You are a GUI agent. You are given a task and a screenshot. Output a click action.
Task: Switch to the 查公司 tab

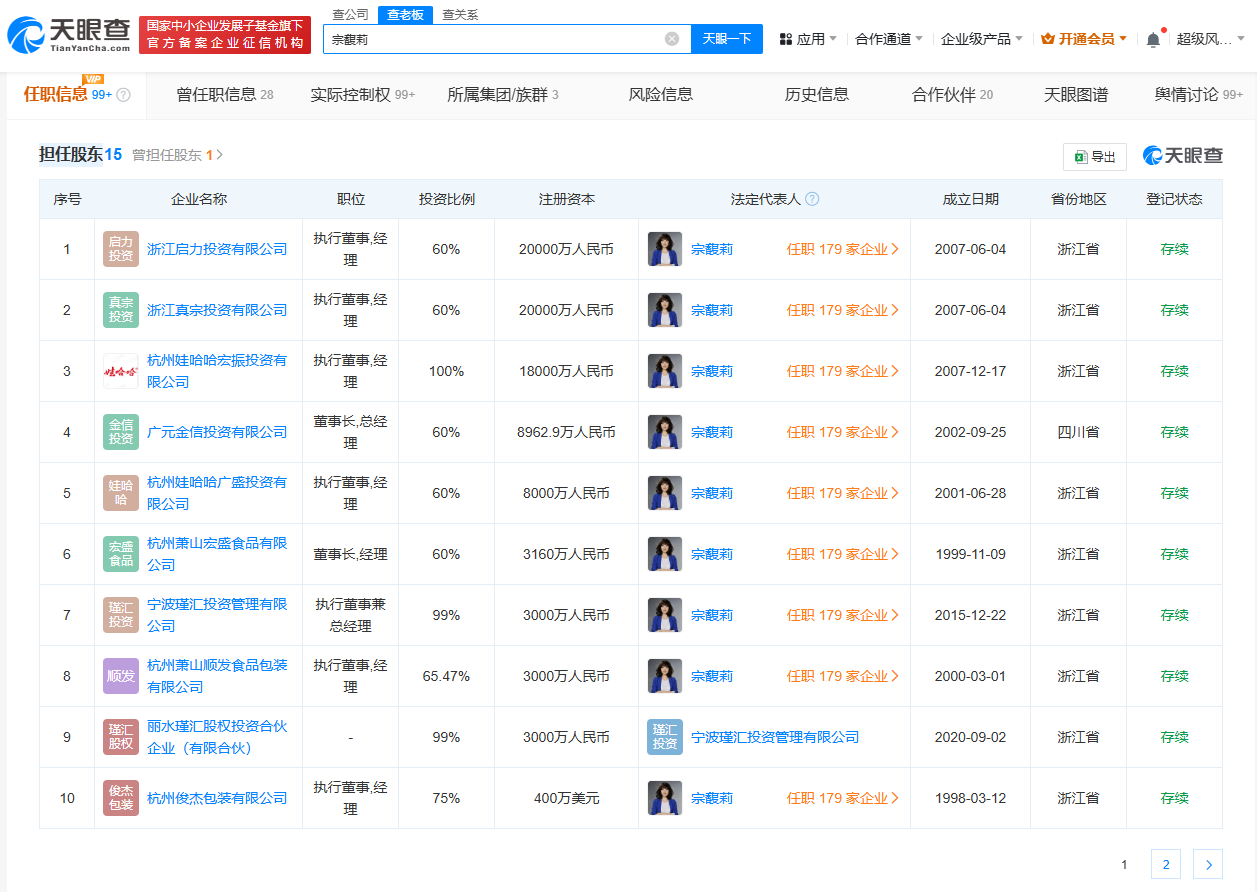[x=349, y=15]
